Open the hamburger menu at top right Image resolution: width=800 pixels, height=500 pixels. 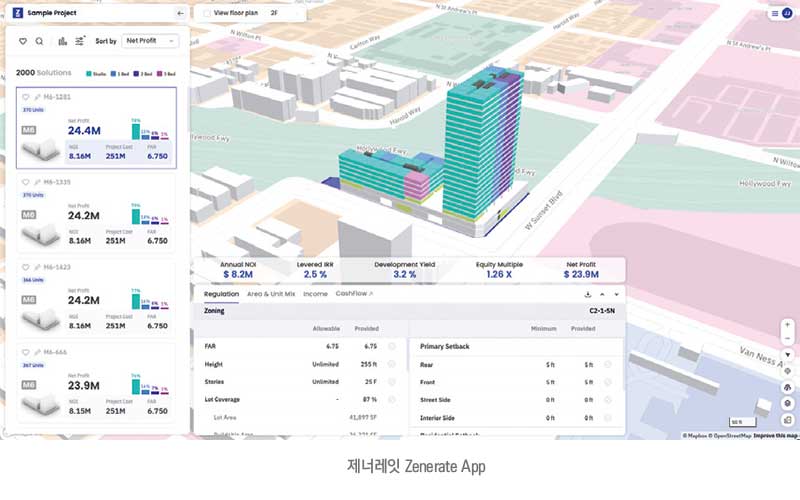[774, 14]
